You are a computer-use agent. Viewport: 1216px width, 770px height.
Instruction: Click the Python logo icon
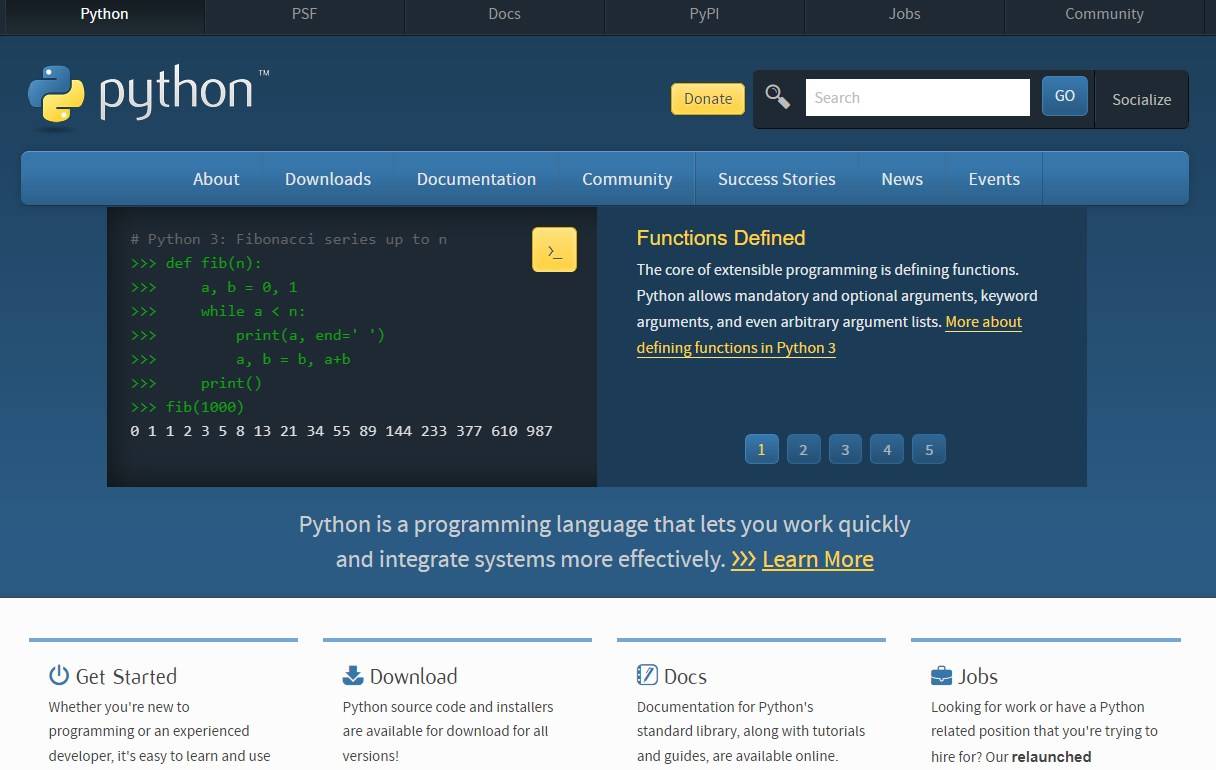click(x=56, y=97)
